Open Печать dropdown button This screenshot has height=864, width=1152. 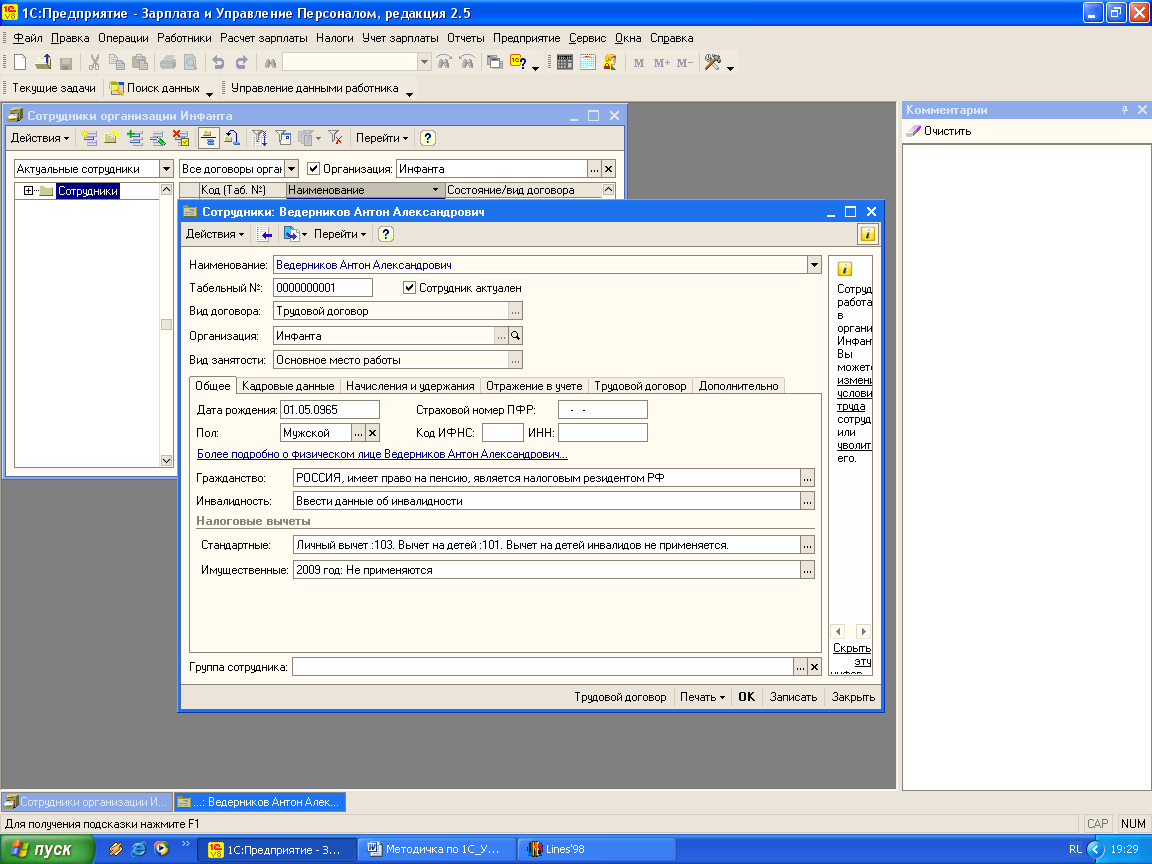tap(702, 697)
